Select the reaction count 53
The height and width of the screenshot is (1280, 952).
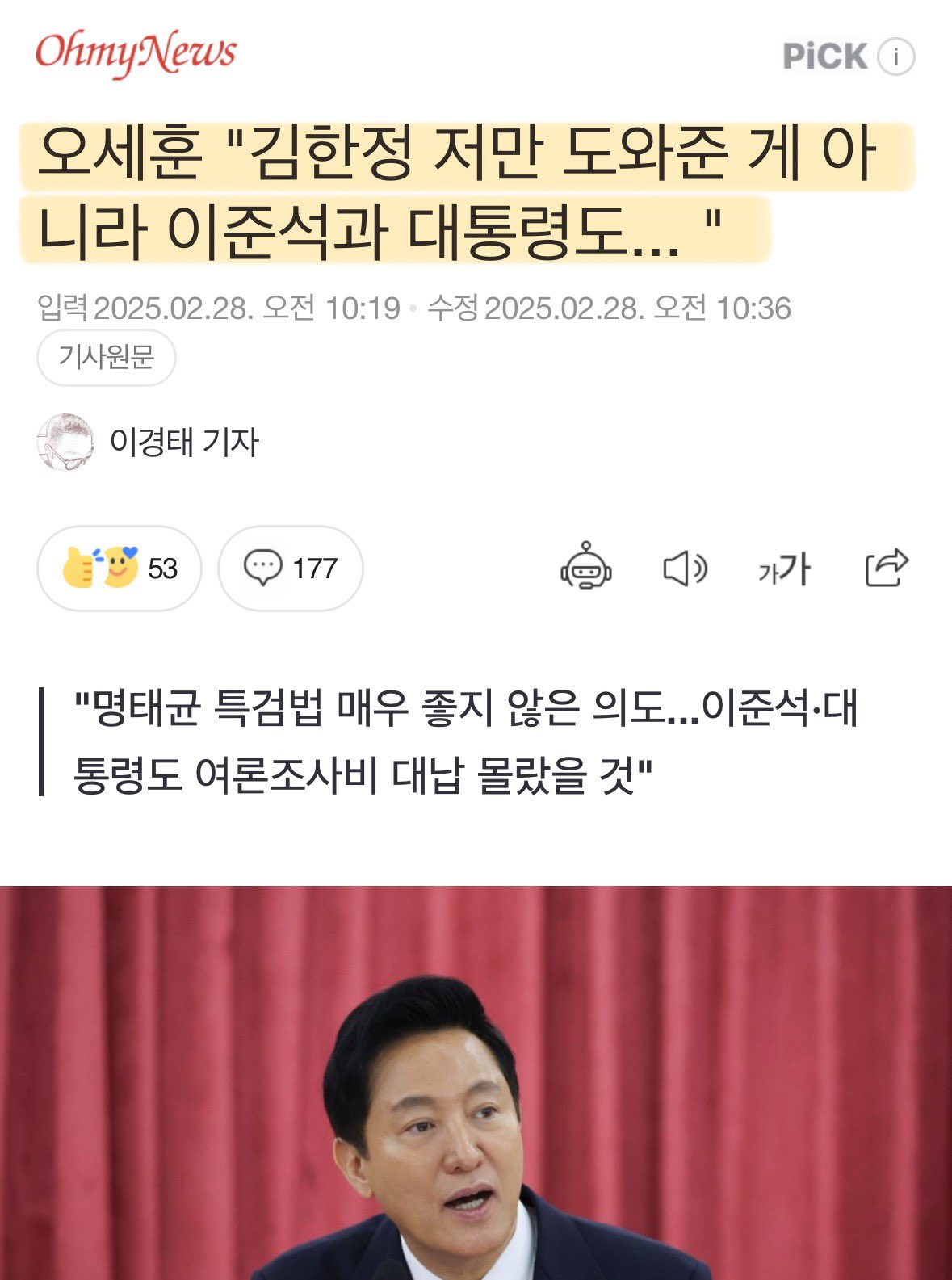coord(162,569)
